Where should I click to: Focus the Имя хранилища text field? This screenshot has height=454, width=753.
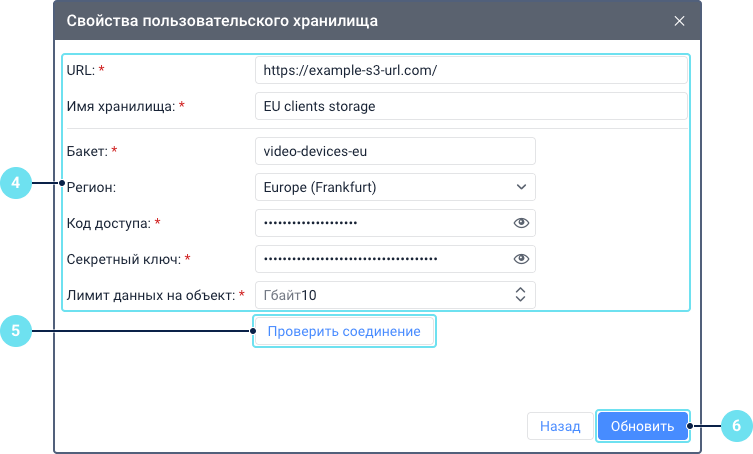pos(471,106)
